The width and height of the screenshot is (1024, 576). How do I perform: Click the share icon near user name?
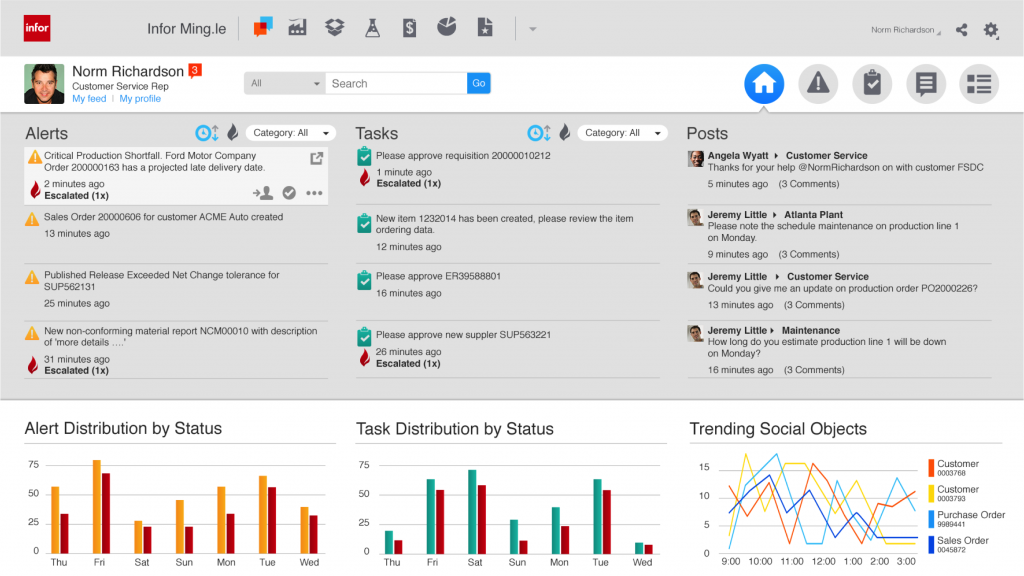click(x=961, y=29)
